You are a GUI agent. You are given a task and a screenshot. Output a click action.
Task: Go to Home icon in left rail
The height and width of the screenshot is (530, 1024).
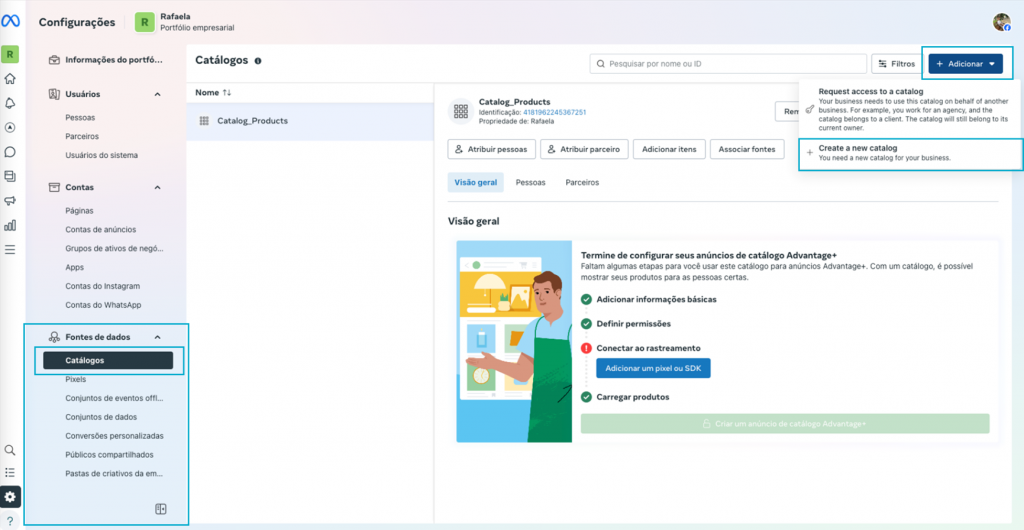point(10,79)
